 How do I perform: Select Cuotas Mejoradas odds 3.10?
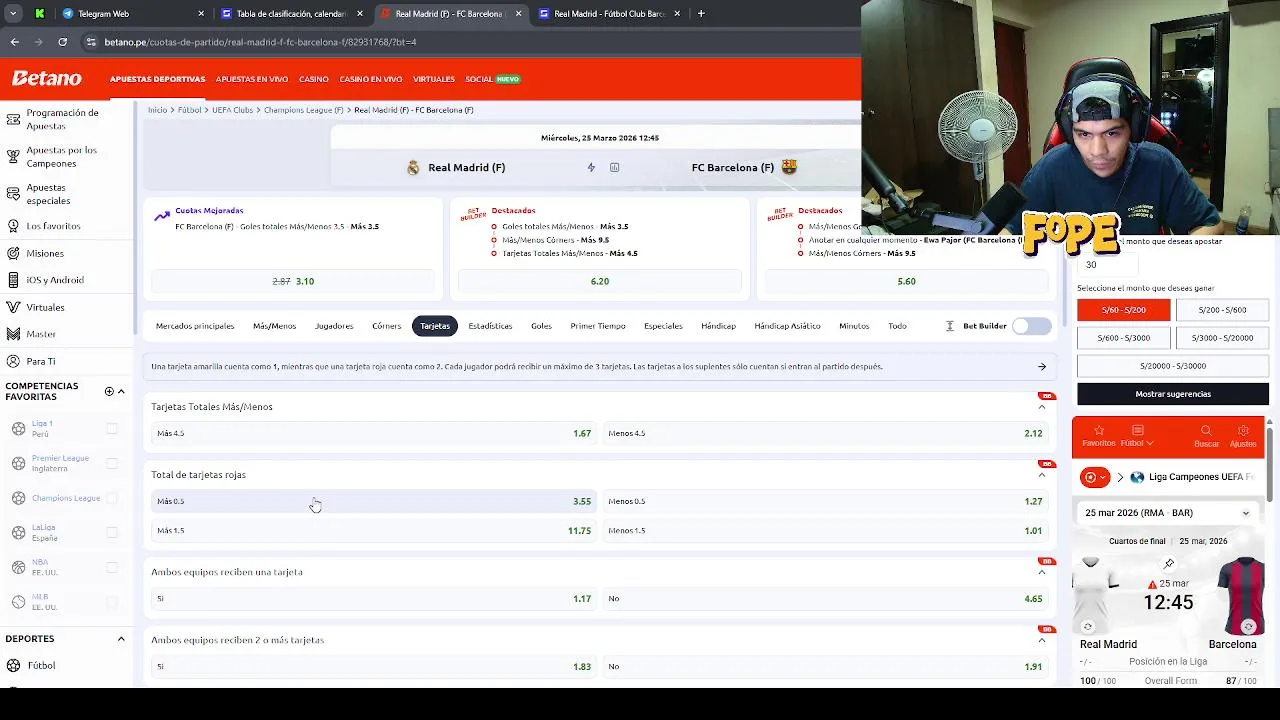point(293,282)
